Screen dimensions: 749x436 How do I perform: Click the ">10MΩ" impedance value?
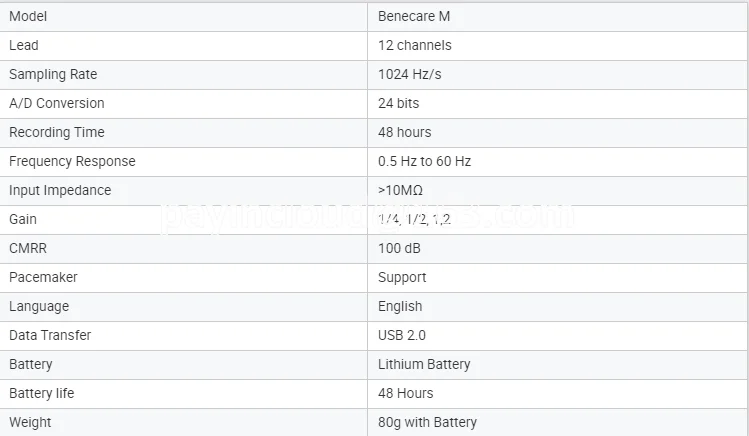(401, 190)
